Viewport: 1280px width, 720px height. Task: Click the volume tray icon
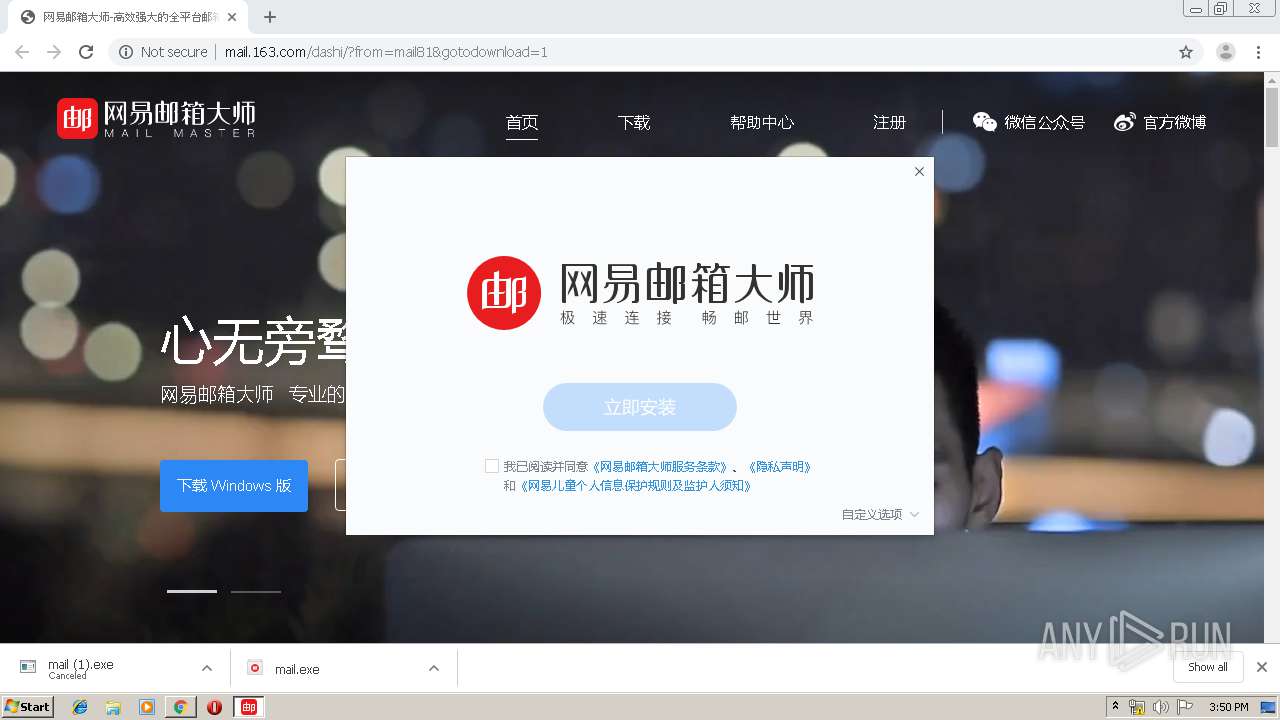point(1160,707)
